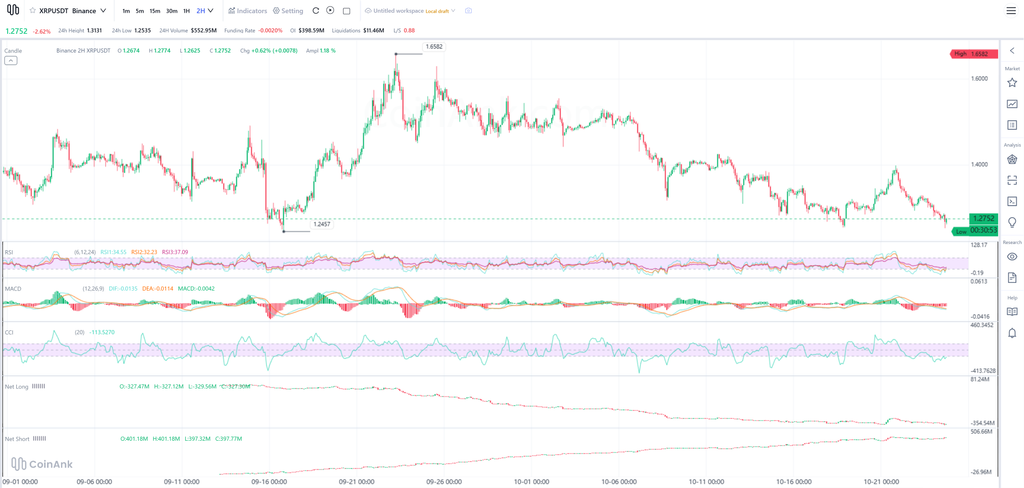Click the Liquidations $11.46M value

[372, 30]
